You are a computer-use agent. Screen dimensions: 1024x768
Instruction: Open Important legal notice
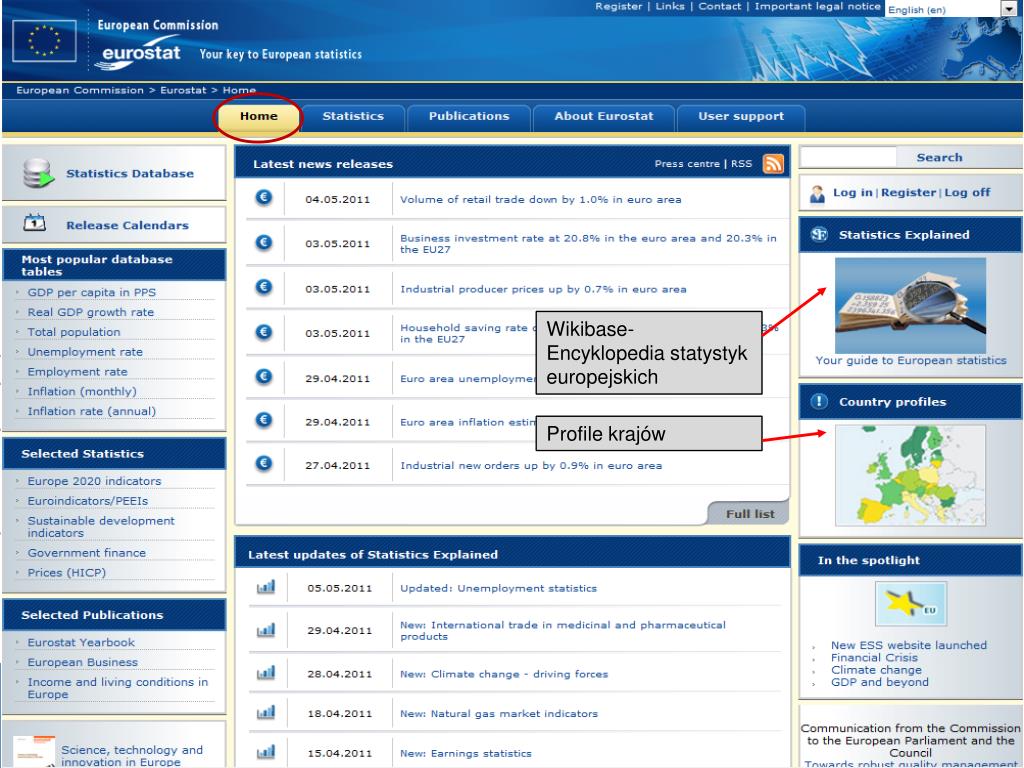click(818, 7)
